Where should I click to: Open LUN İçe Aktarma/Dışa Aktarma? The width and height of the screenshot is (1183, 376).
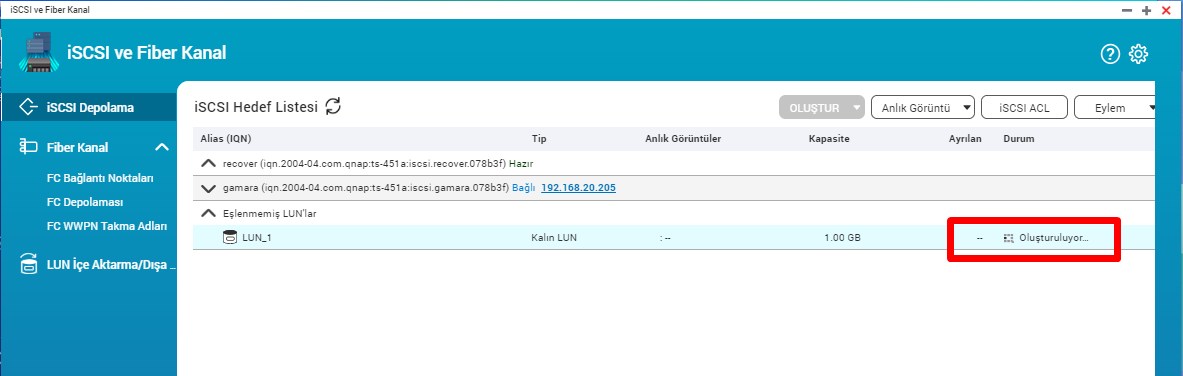[111, 265]
